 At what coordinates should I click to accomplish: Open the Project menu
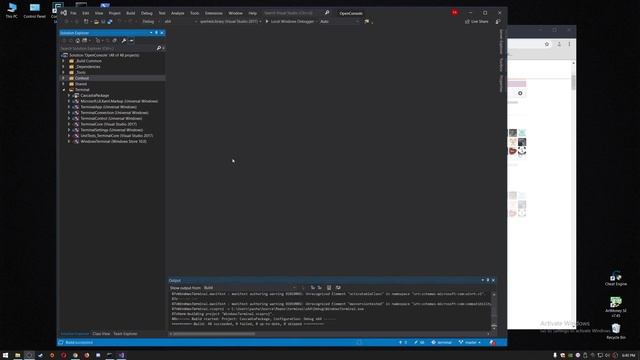tap(114, 13)
